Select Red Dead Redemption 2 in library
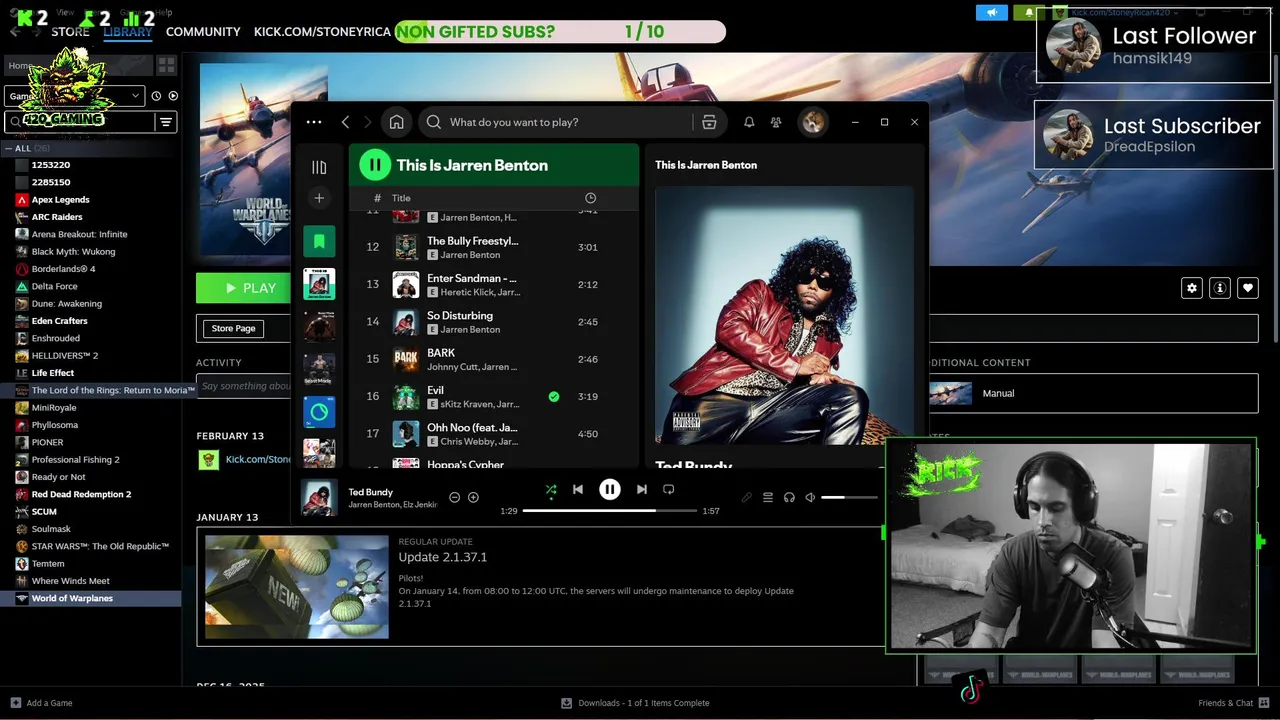The height and width of the screenshot is (720, 1280). [x=81, y=494]
